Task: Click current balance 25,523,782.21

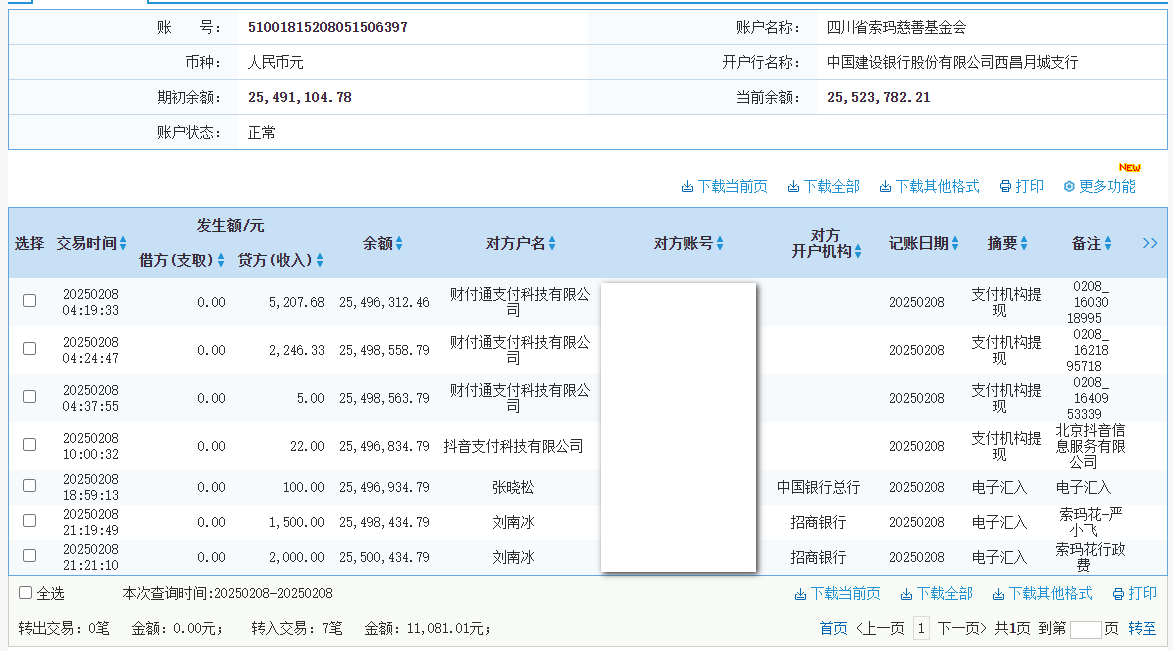Action: click(x=878, y=97)
